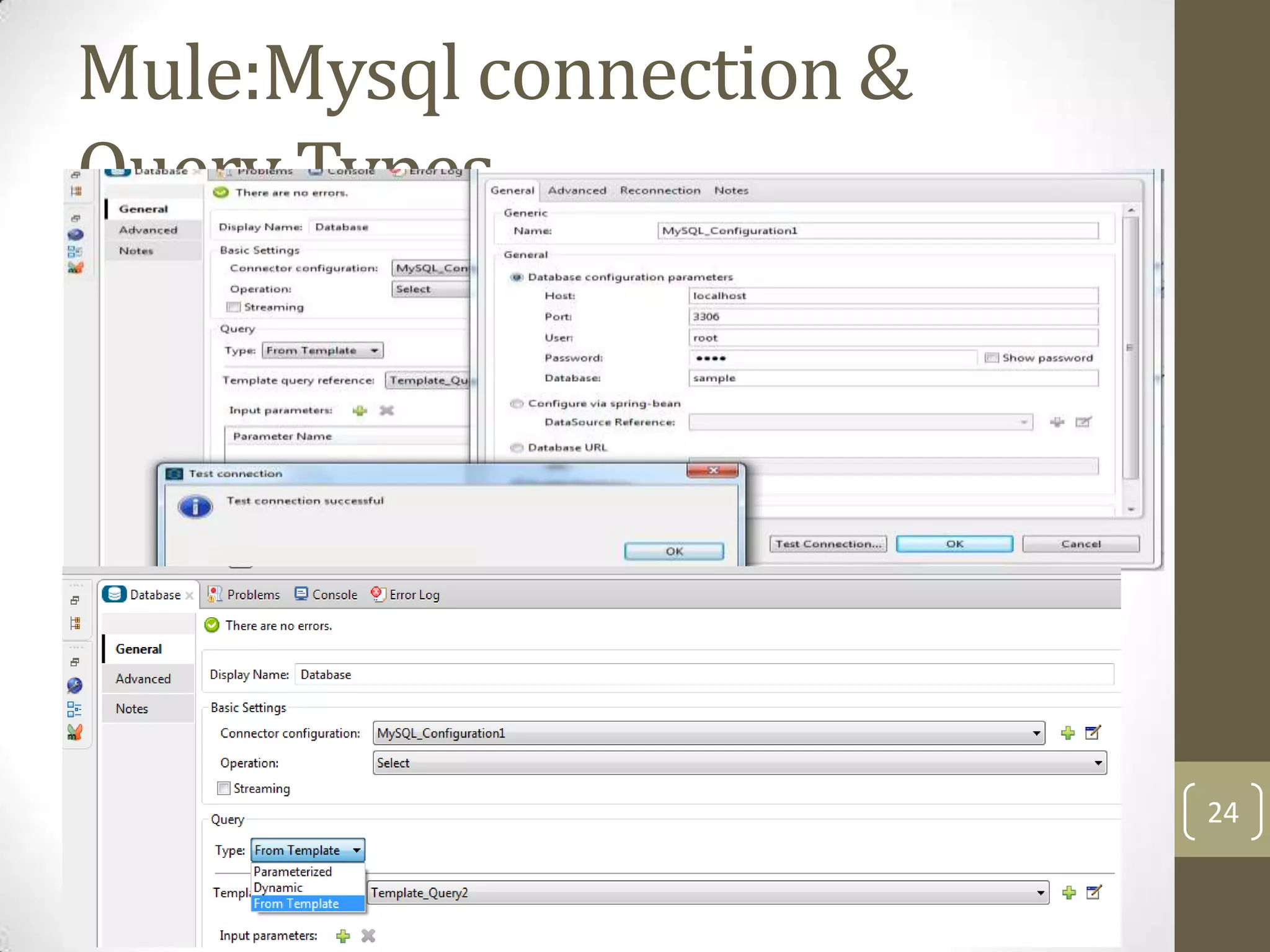Open upper Template query reference dropdown
The width and height of the screenshot is (1270, 952).
pyautogui.click(x=429, y=380)
